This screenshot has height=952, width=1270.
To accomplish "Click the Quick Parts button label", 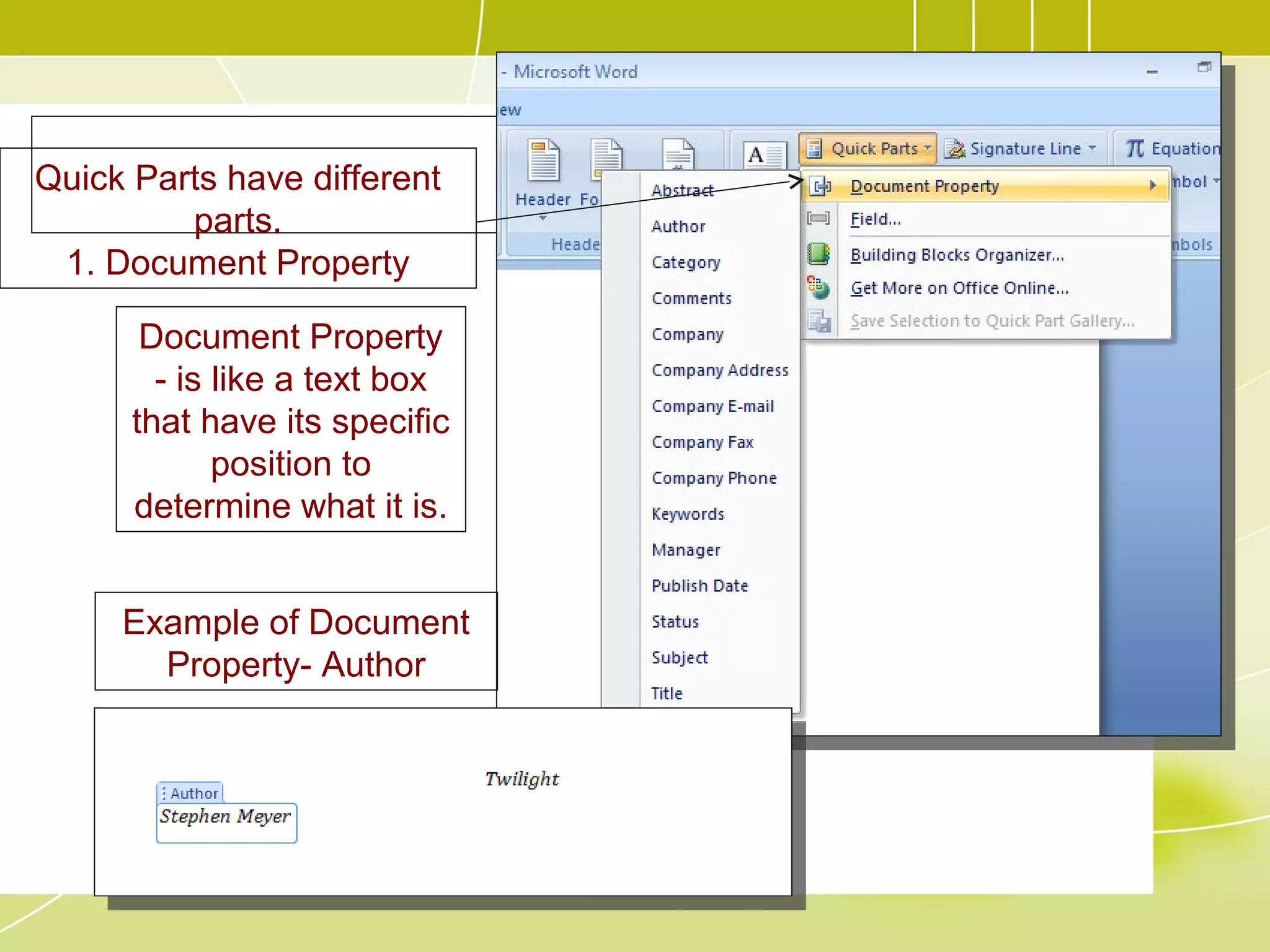I will 874,149.
